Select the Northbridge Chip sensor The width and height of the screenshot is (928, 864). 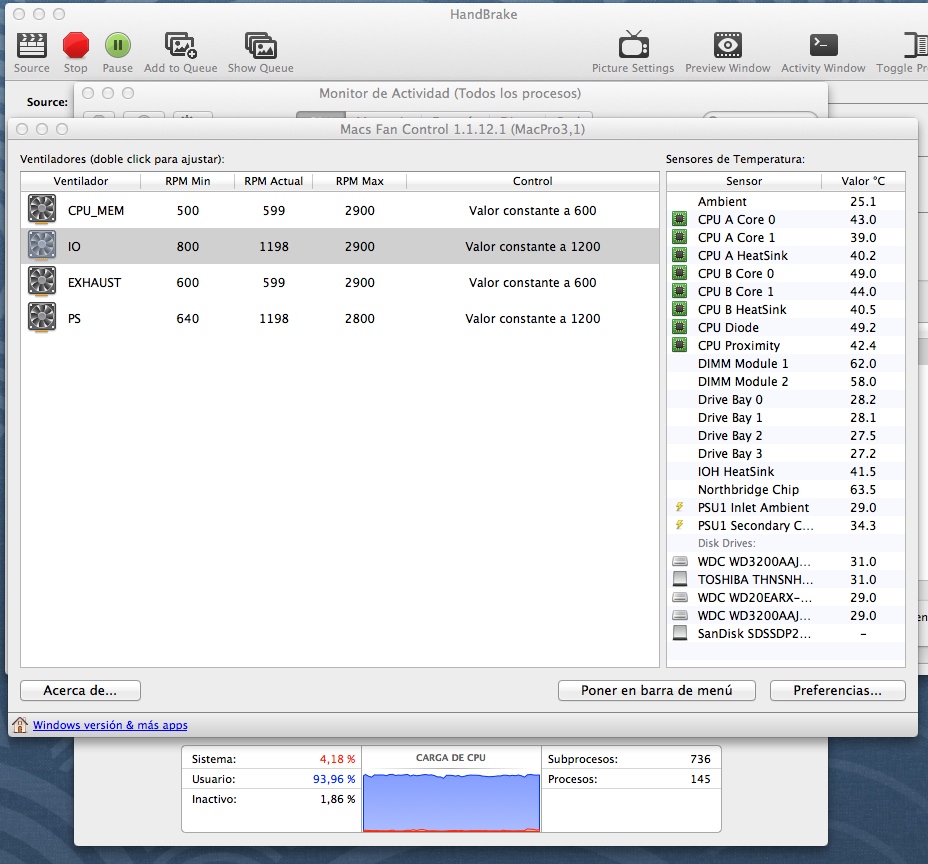786,489
